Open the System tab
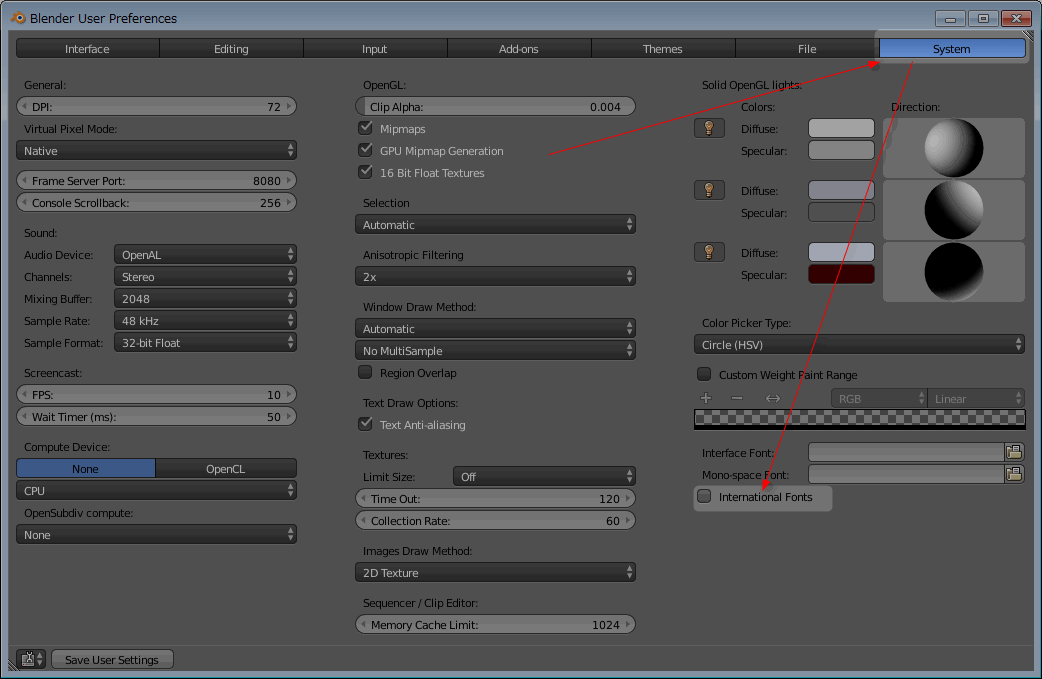Image resolution: width=1042 pixels, height=679 pixels. pos(952,48)
